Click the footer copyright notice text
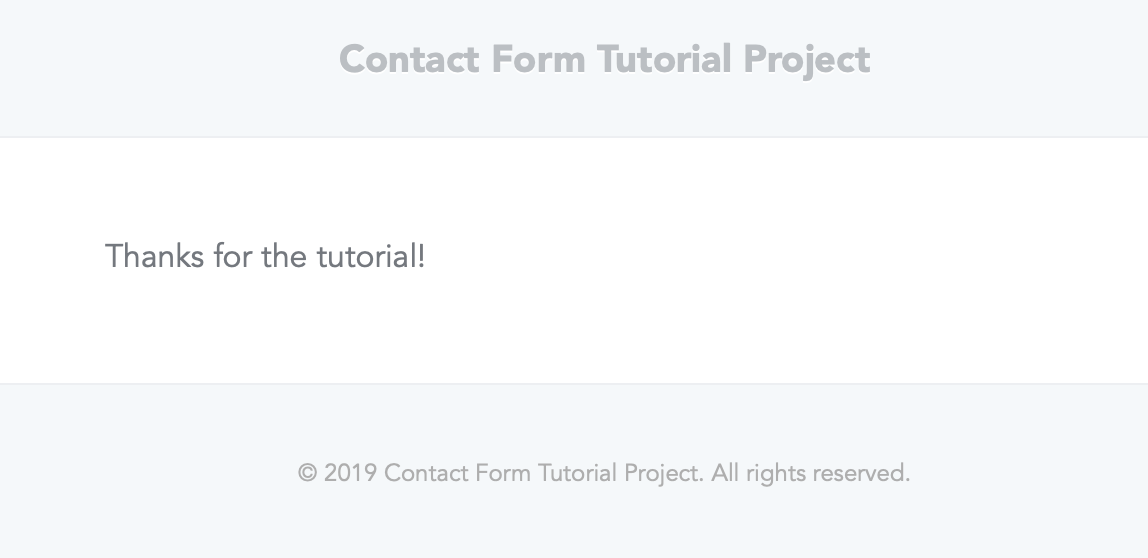The image size is (1148, 558). (604, 472)
